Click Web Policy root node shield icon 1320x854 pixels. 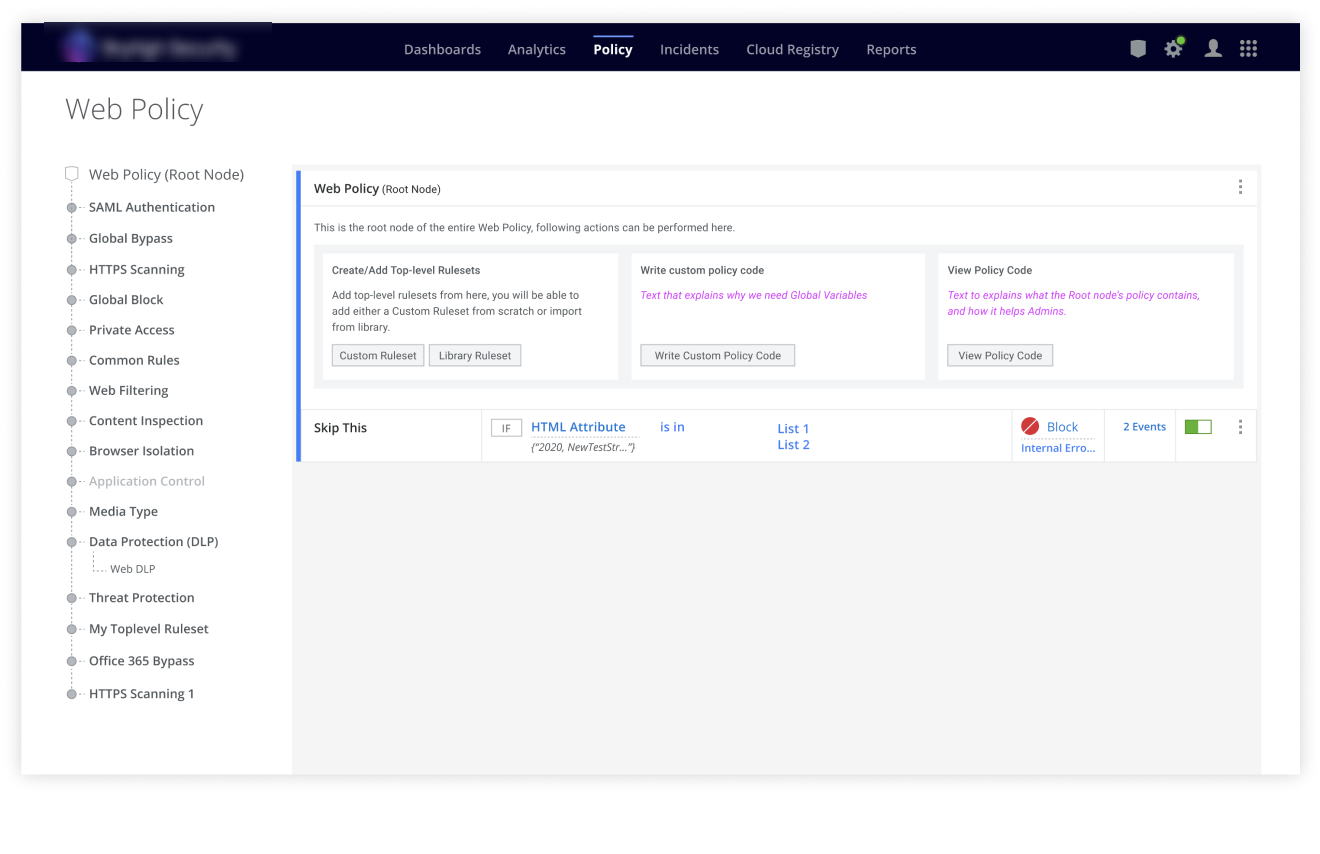point(72,174)
